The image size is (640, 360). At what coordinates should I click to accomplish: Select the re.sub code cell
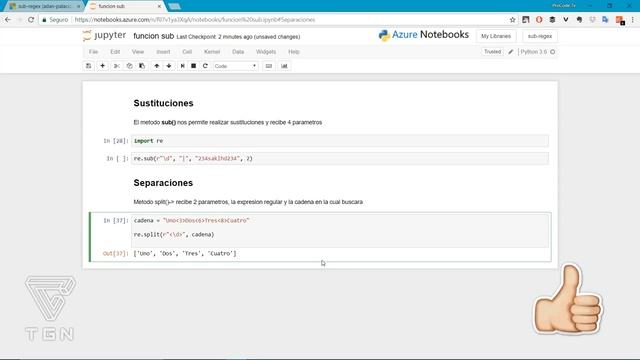click(x=340, y=158)
